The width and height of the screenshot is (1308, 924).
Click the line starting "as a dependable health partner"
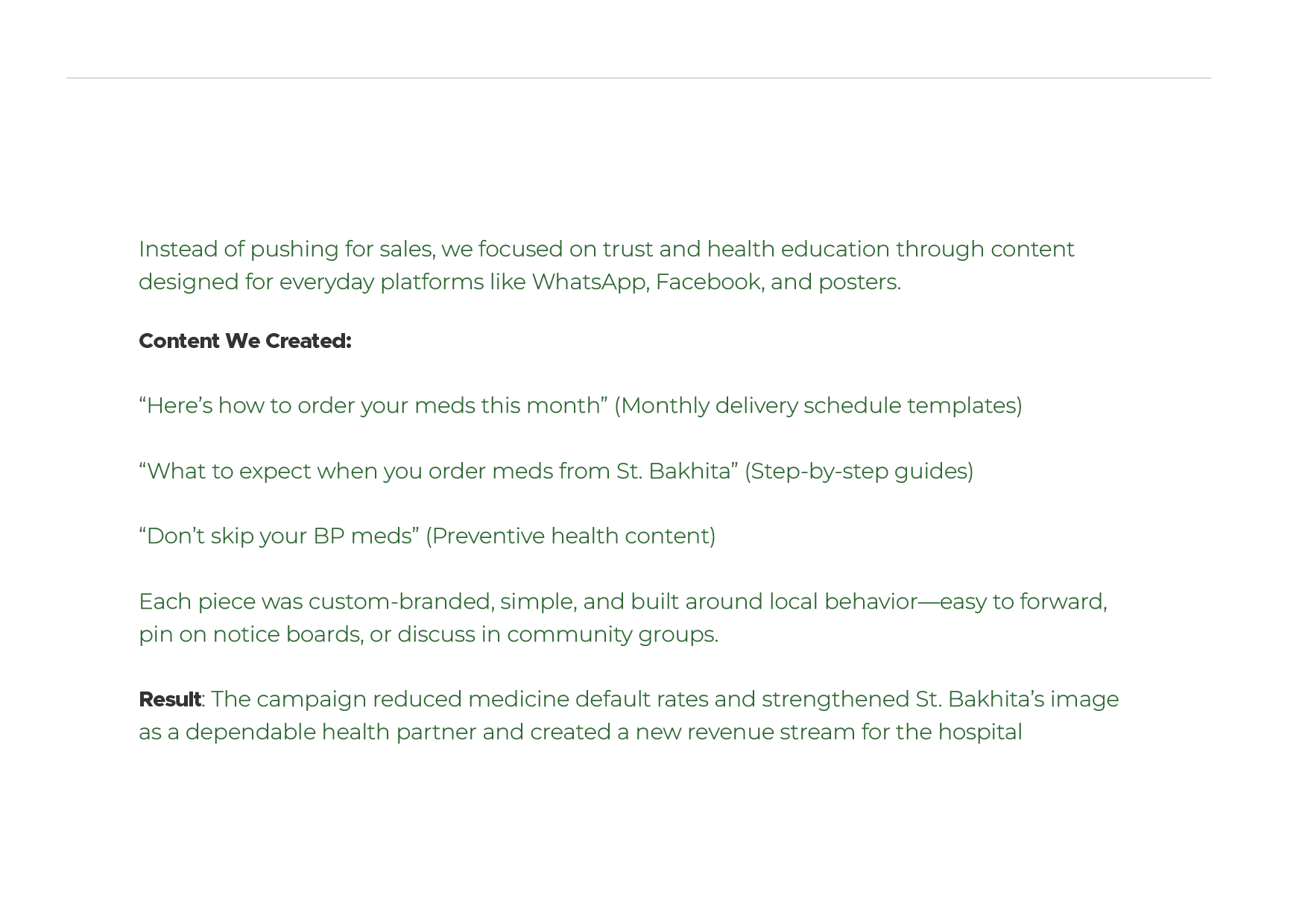tap(580, 732)
